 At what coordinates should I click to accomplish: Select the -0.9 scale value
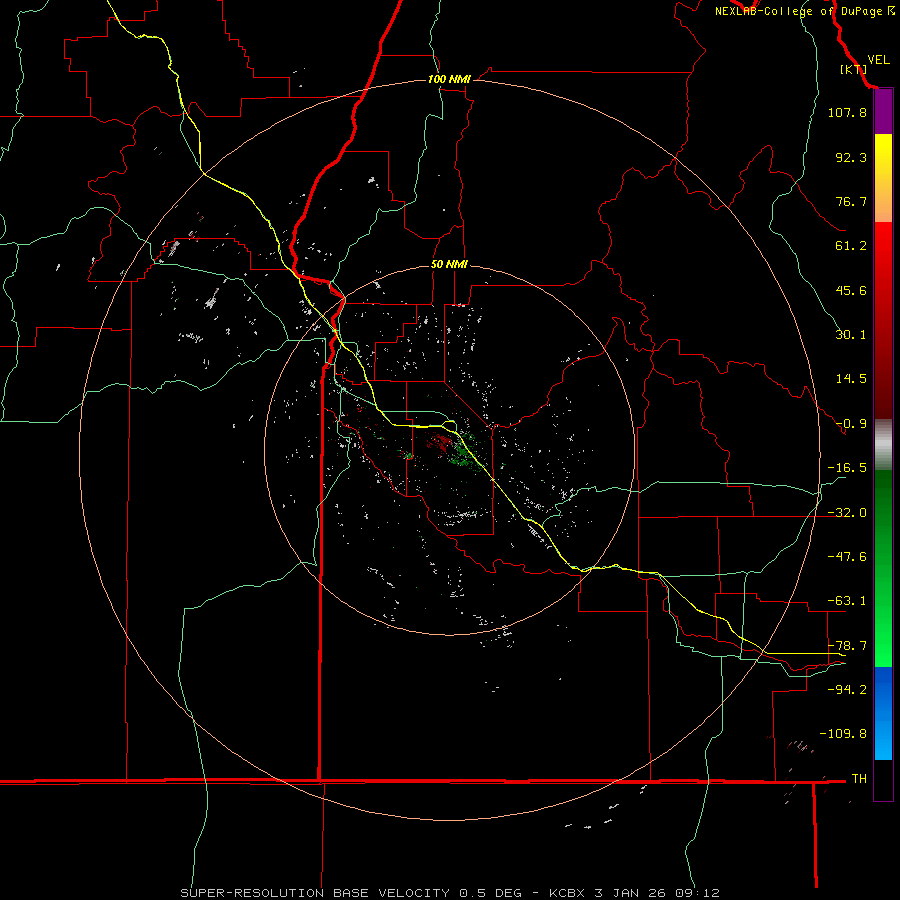point(851,424)
